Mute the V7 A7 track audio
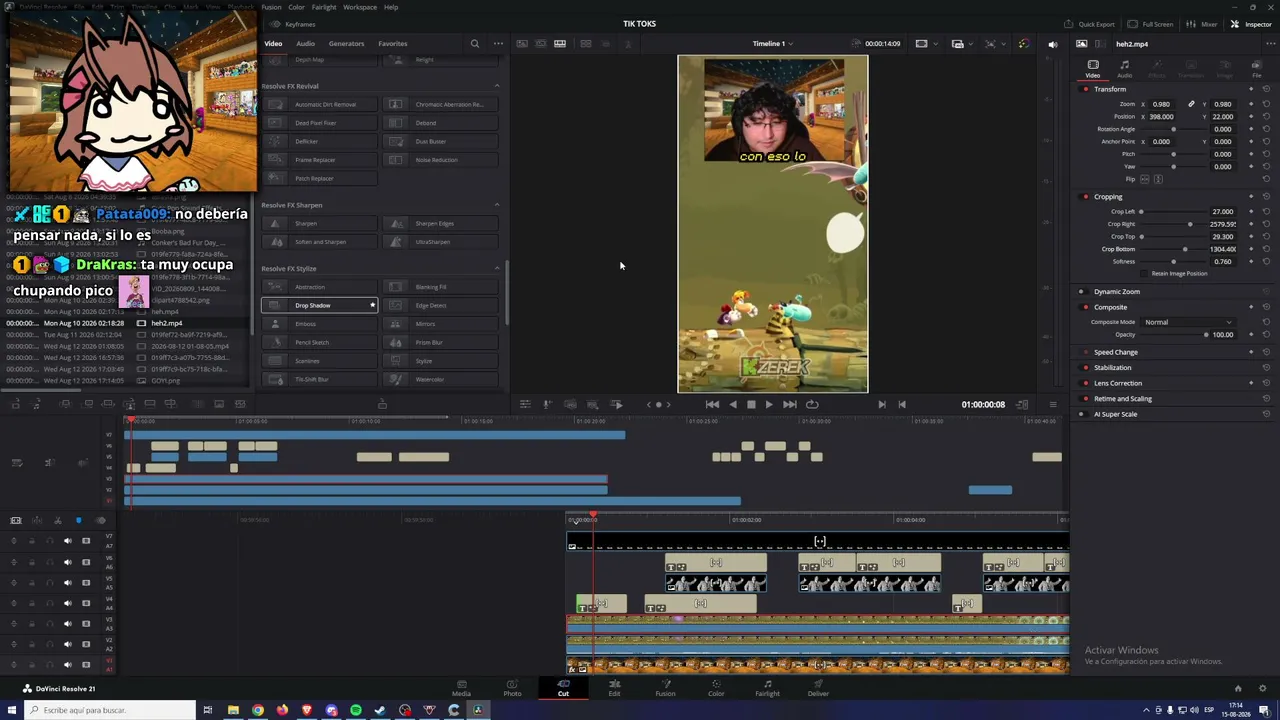The image size is (1280, 720). click(x=68, y=541)
